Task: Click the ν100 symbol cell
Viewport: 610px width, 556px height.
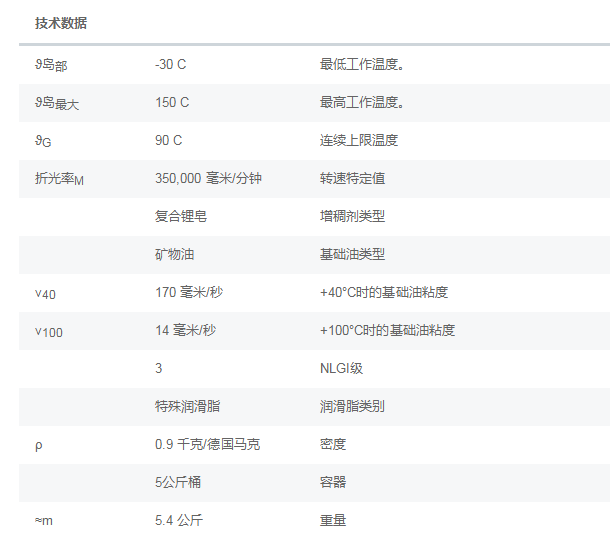Action: [49, 332]
